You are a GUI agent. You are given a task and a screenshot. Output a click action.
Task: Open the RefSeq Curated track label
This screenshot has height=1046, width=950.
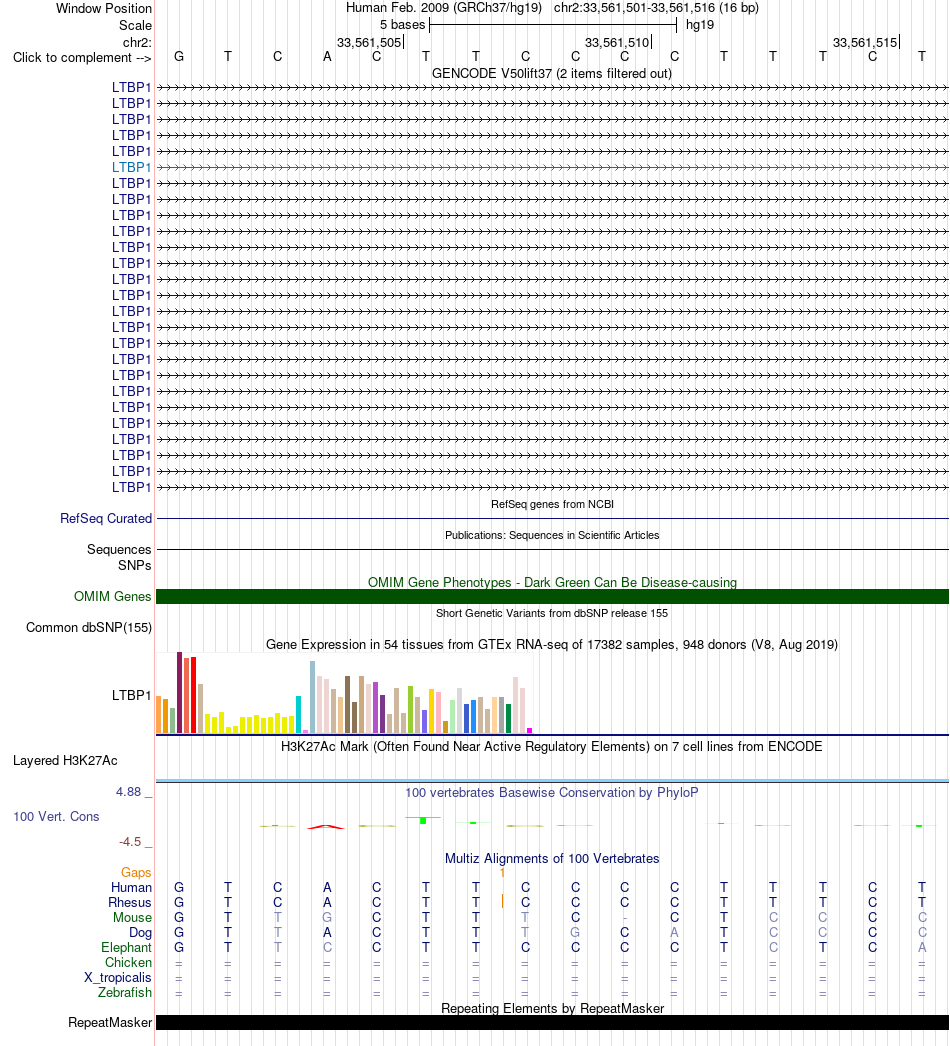(x=105, y=518)
